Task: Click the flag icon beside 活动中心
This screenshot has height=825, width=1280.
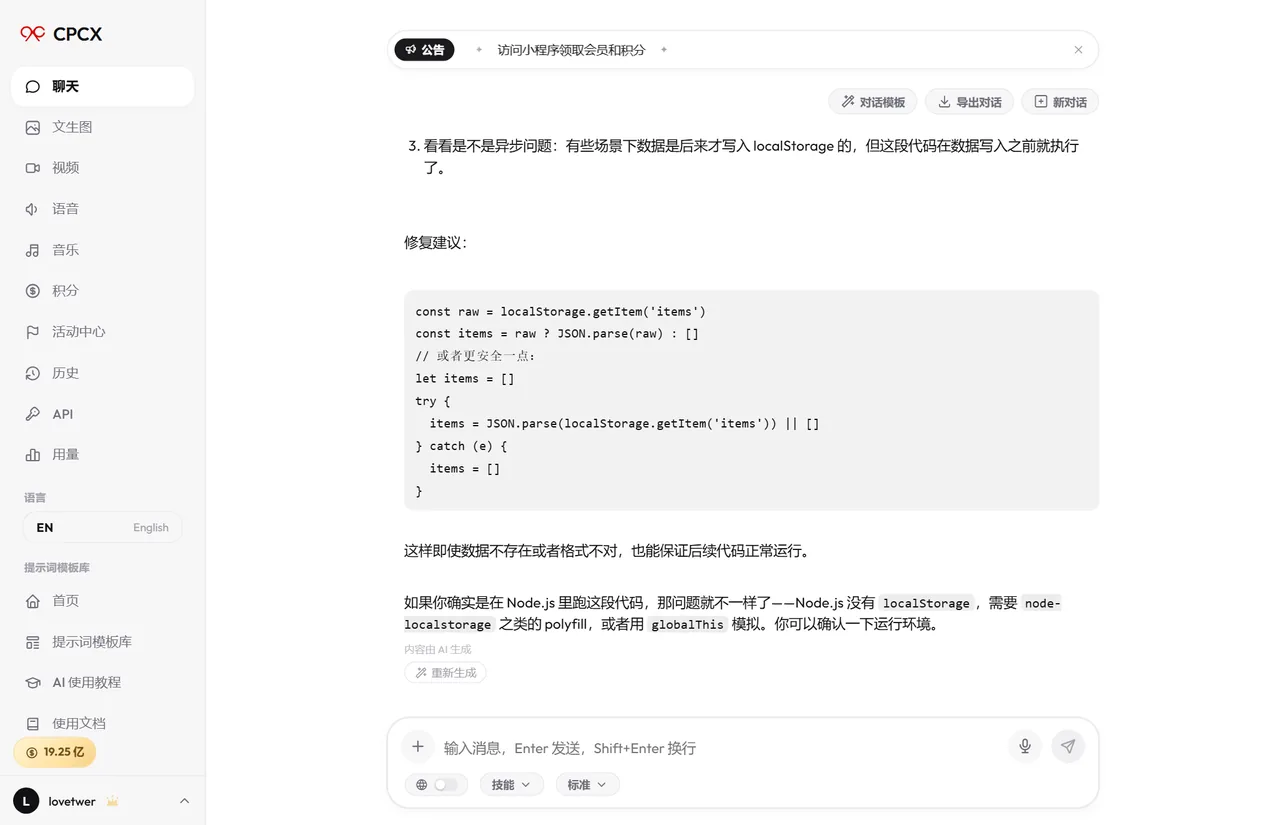Action: click(x=33, y=332)
